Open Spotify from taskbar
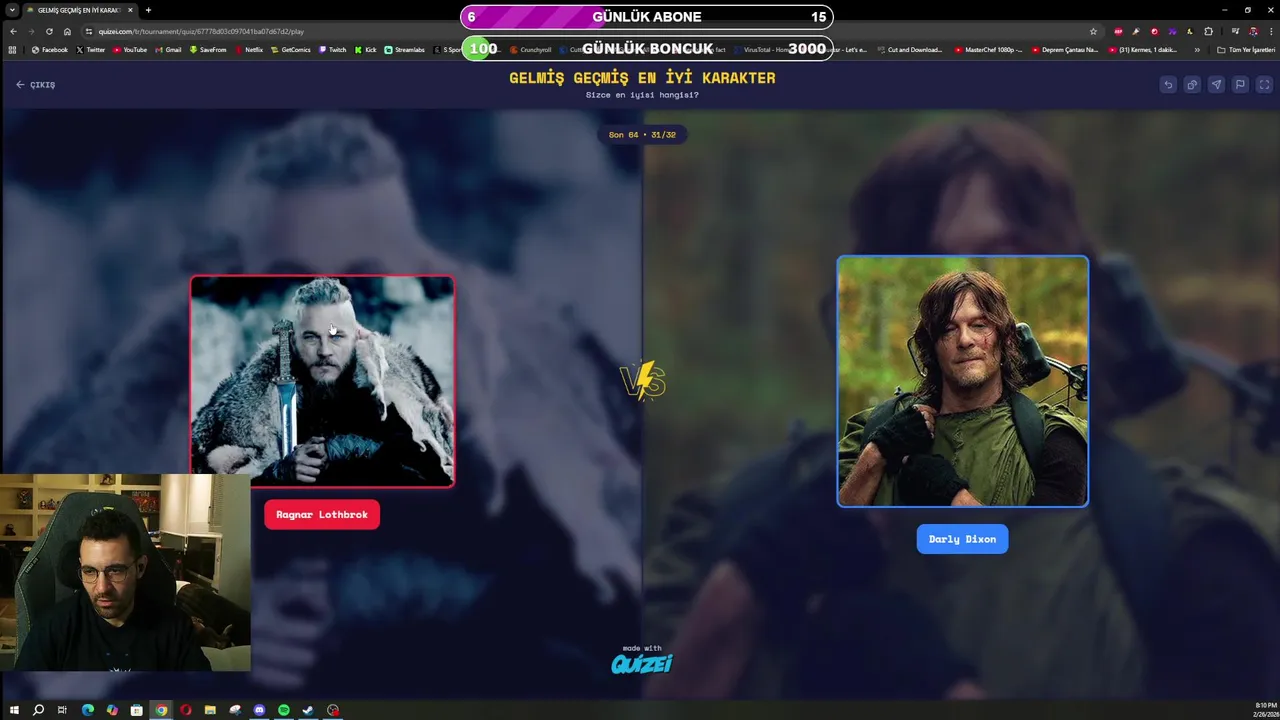The image size is (1280, 720). (x=284, y=710)
